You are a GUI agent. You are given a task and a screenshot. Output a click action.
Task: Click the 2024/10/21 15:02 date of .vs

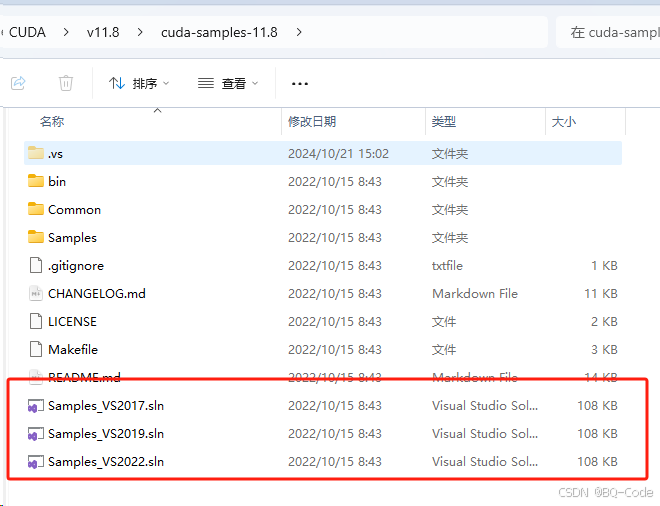tap(338, 154)
